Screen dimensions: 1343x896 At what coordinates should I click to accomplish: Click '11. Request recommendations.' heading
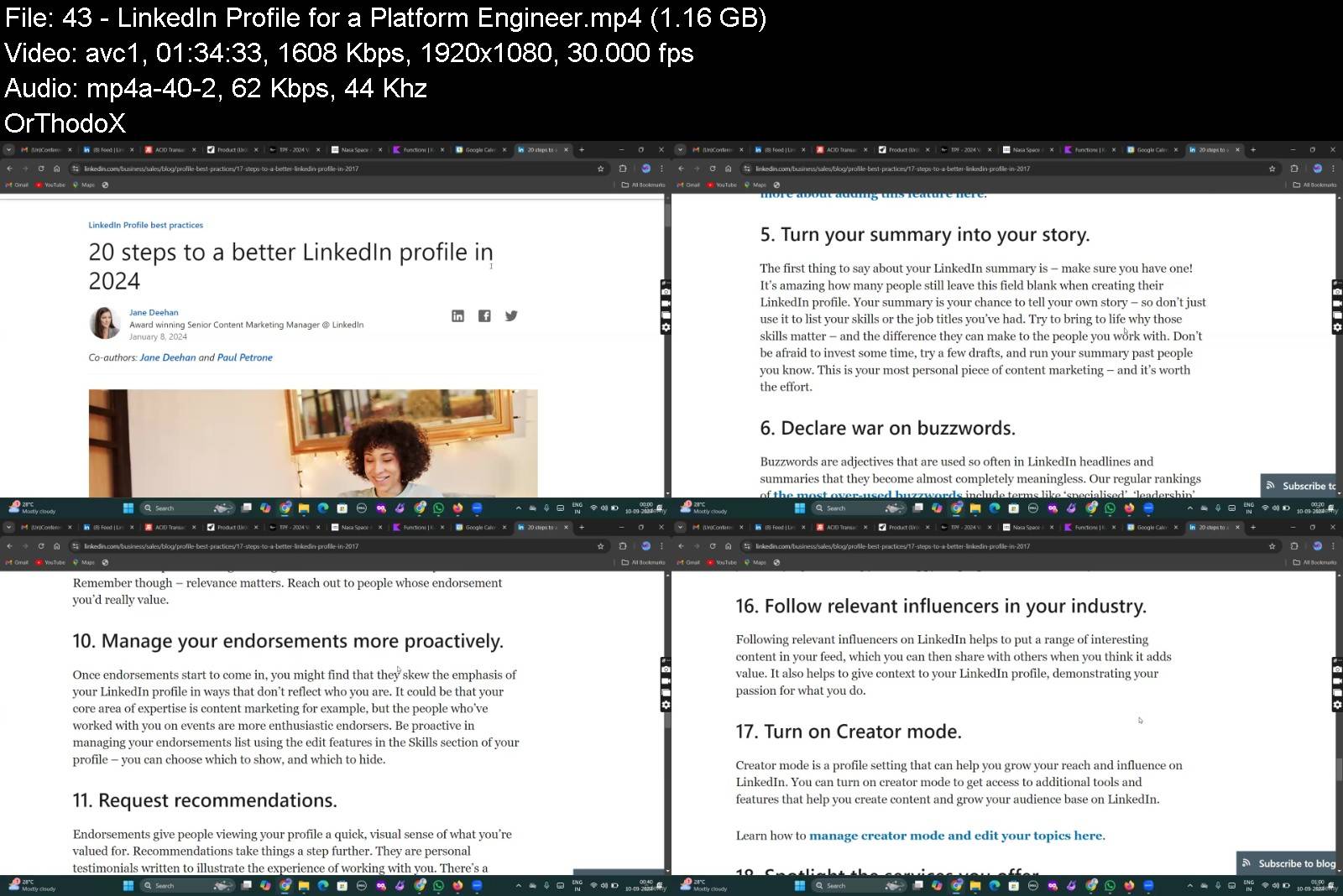coord(205,800)
